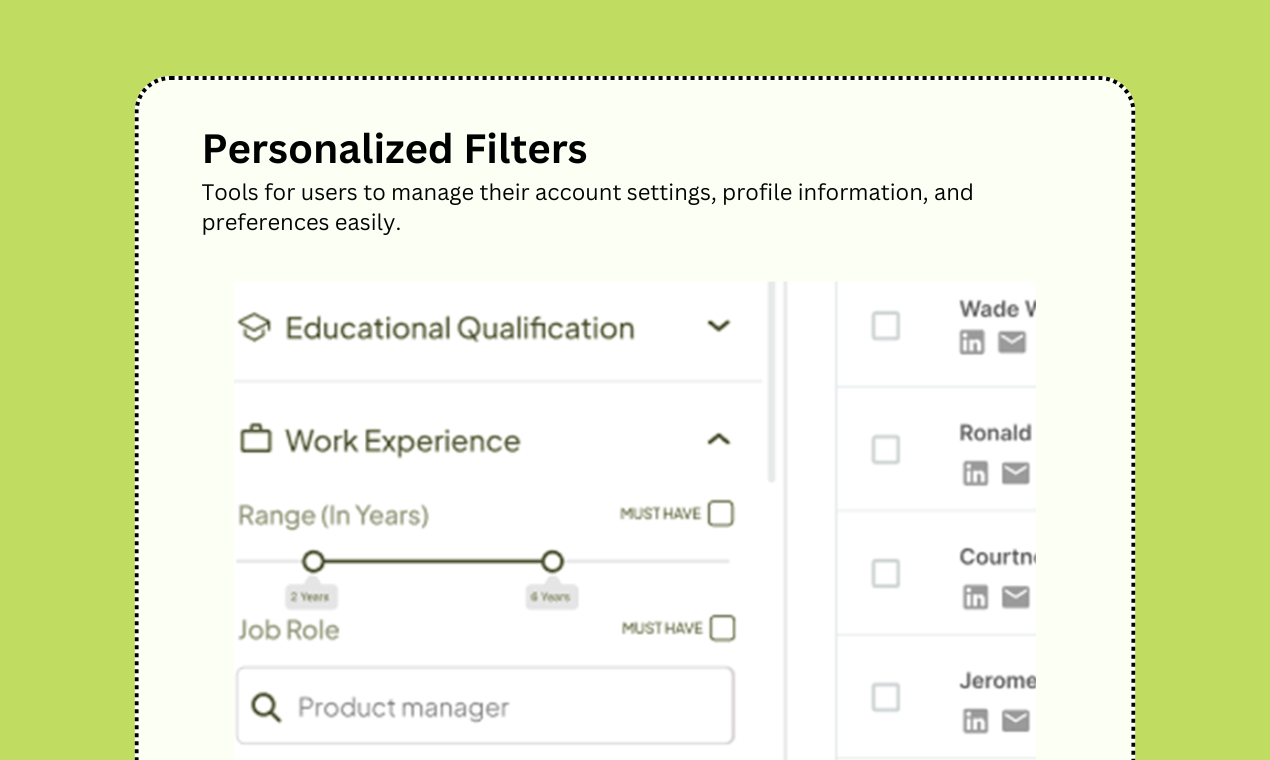The height and width of the screenshot is (760, 1270).
Task: Select the checkbox next to Wade
Action: tap(885, 326)
